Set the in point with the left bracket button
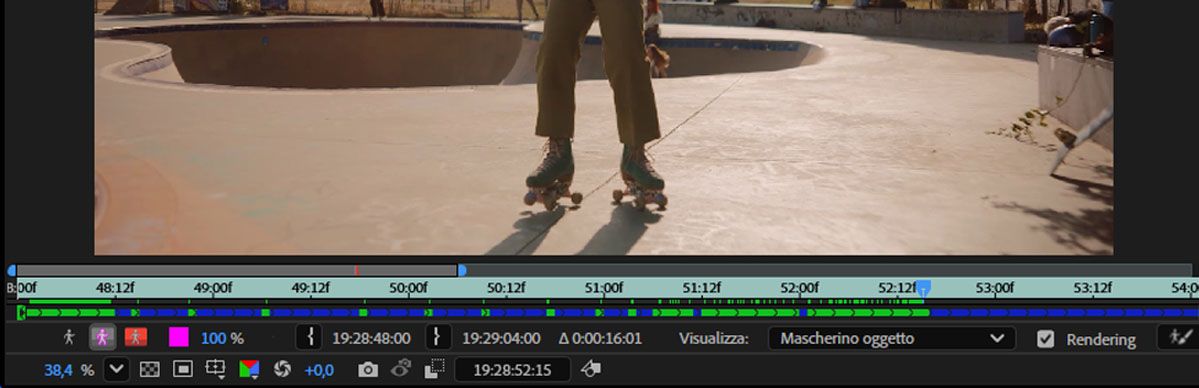The image size is (1199, 388). click(310, 337)
